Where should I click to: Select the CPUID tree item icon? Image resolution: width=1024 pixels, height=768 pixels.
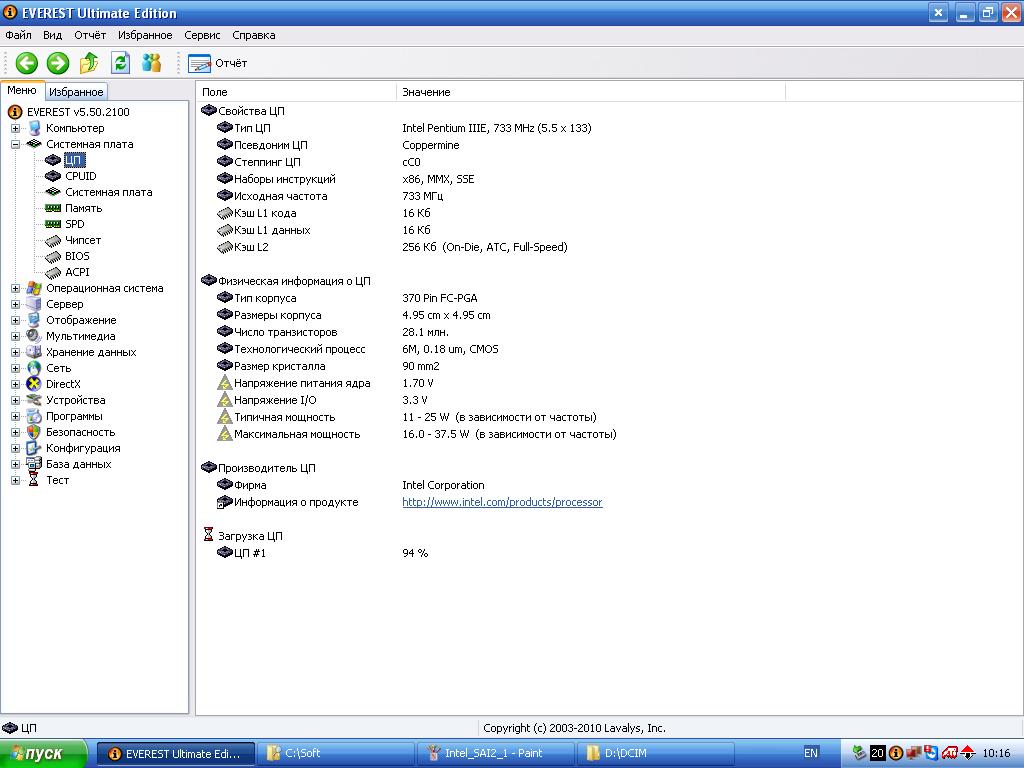pyautogui.click(x=53, y=176)
